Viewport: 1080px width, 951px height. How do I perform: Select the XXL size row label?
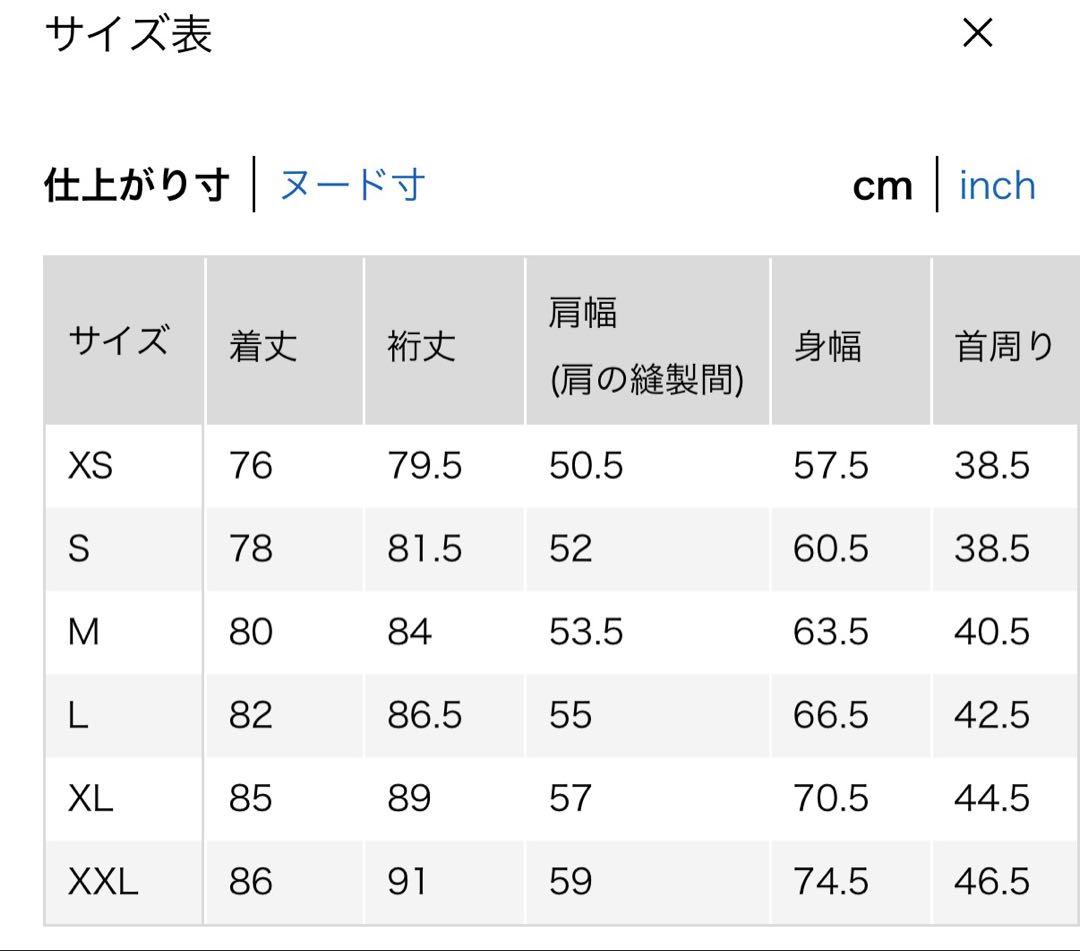(103, 881)
